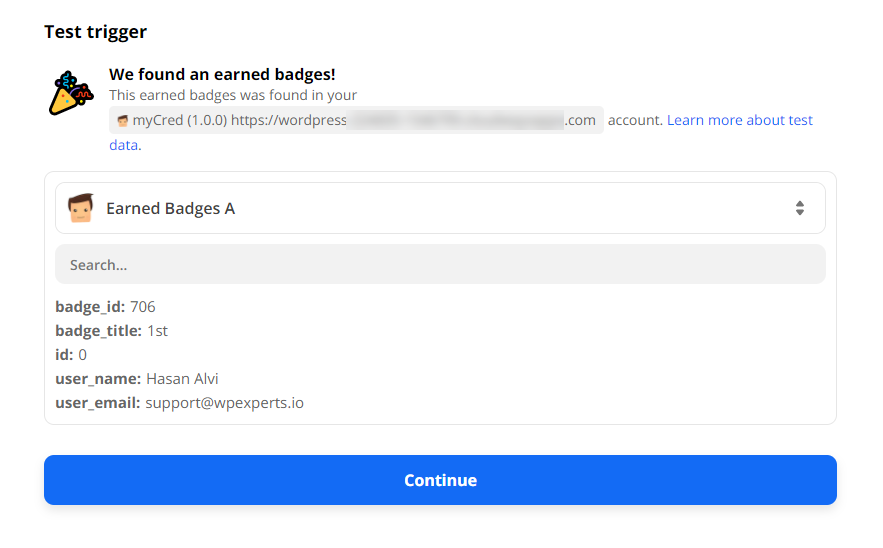Click the up-down arrows on record selector
883x548 pixels.
click(799, 208)
